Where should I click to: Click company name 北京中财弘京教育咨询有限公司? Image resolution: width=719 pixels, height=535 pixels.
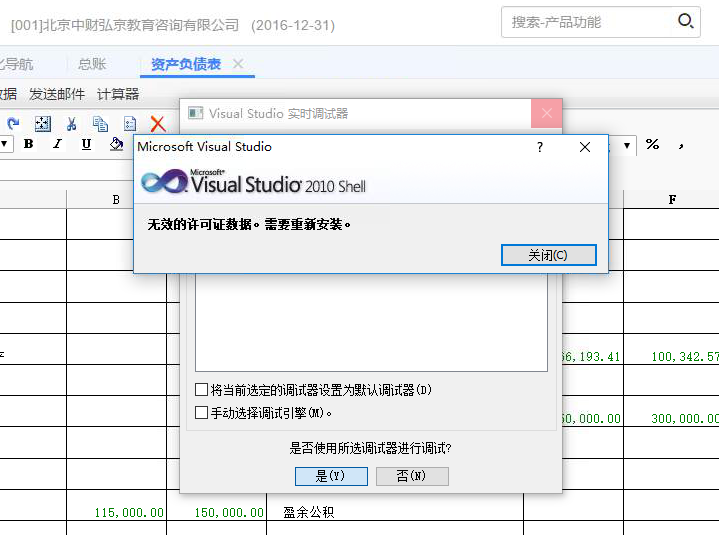coord(141,25)
